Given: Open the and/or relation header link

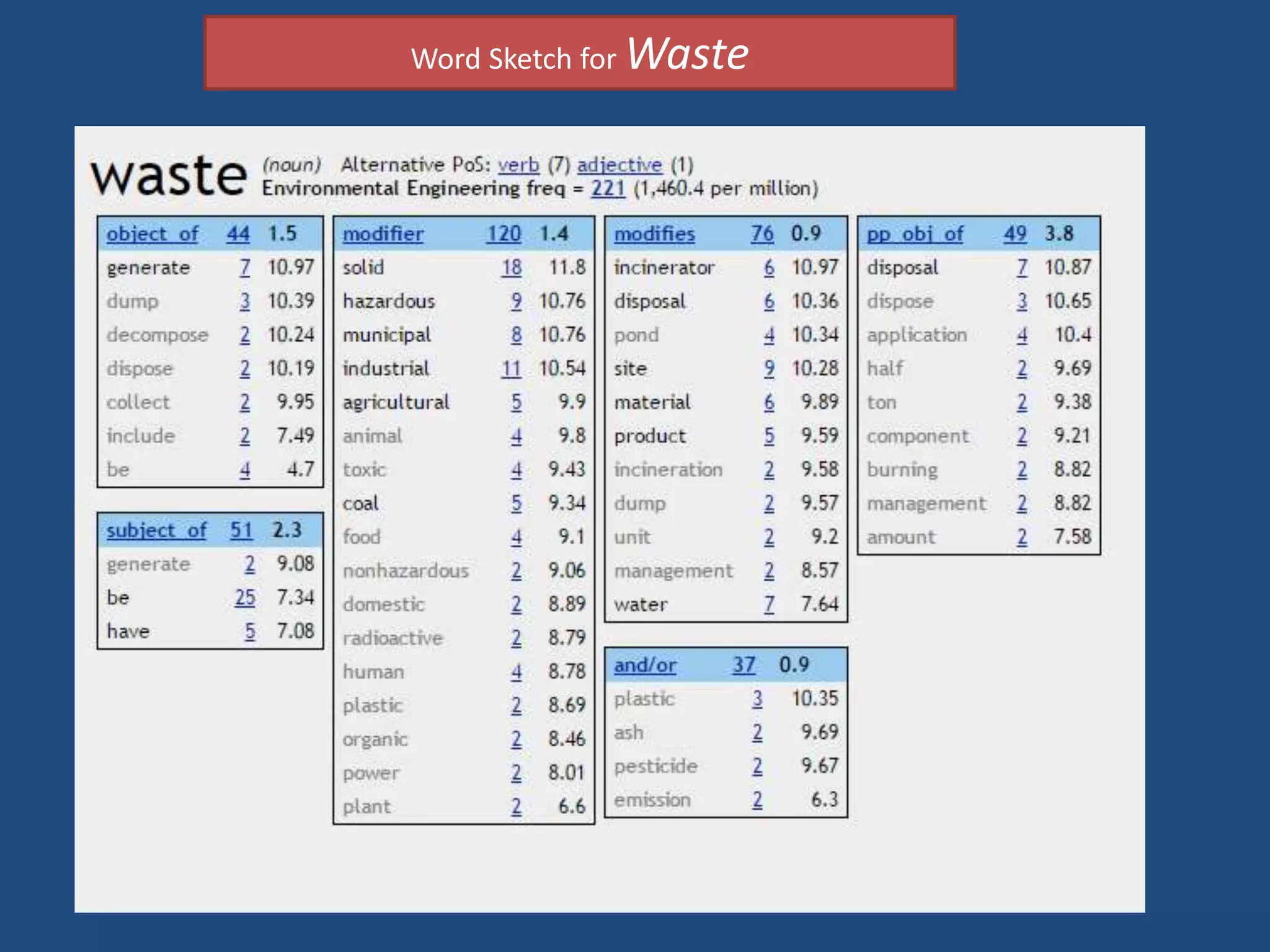Looking at the screenshot, I should [645, 665].
